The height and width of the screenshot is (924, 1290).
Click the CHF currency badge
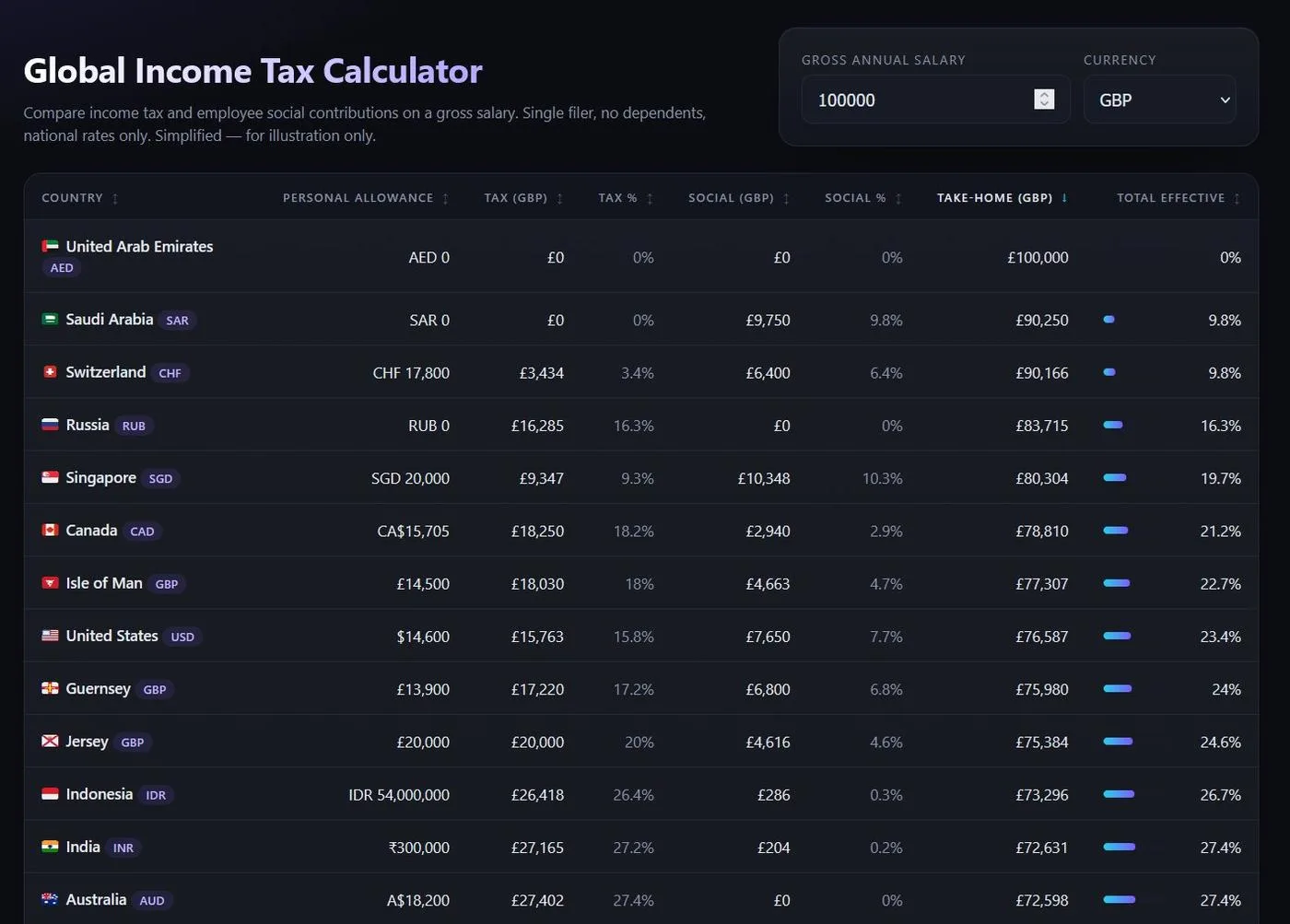click(170, 373)
